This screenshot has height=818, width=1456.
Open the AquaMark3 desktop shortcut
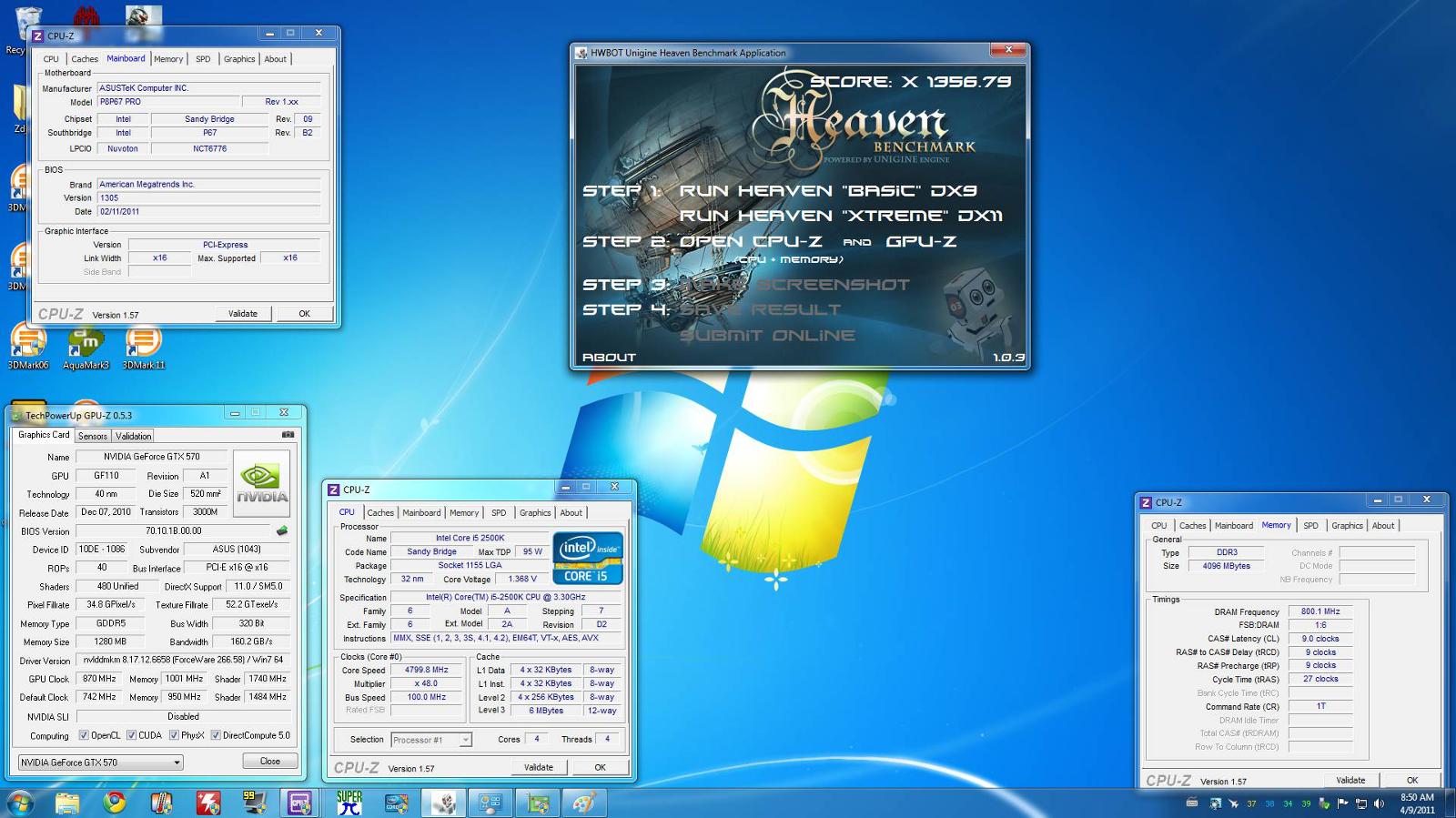point(86,347)
